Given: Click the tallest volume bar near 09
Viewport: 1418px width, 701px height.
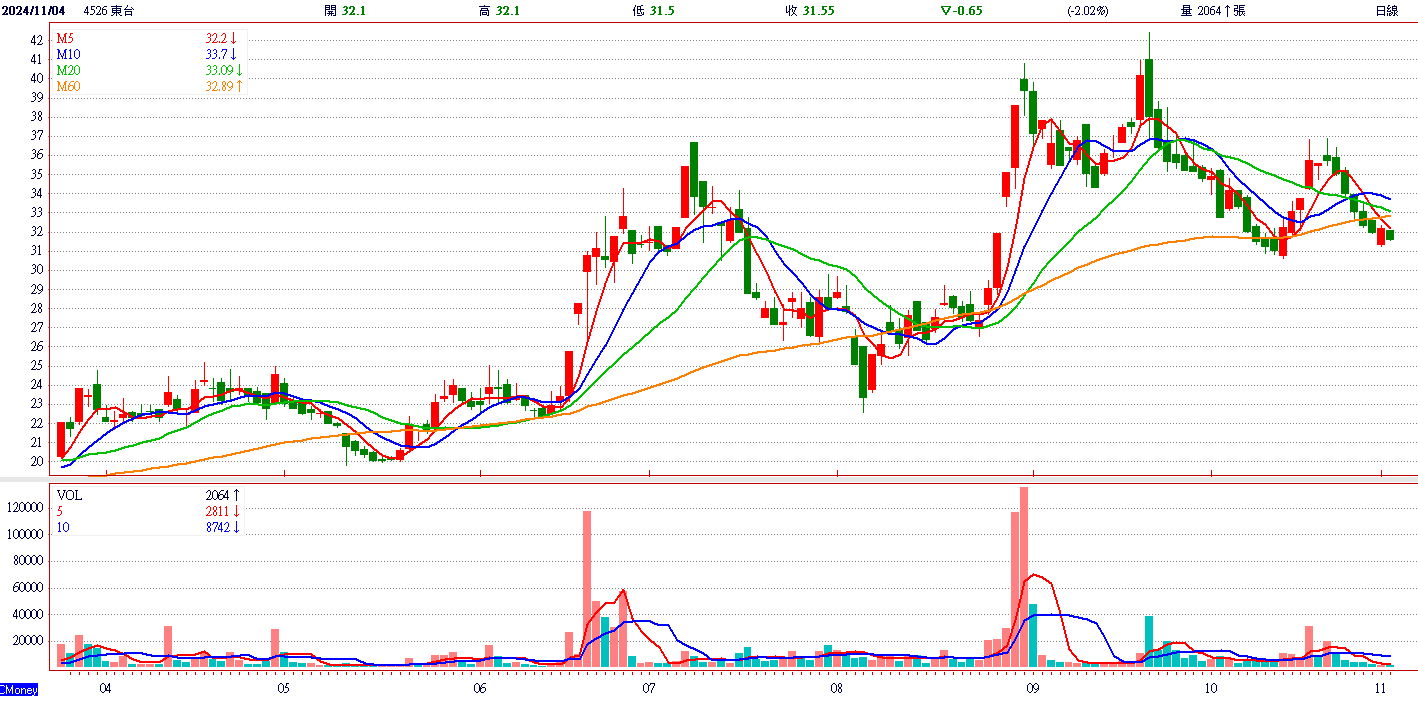Looking at the screenshot, I should 1024,577.
